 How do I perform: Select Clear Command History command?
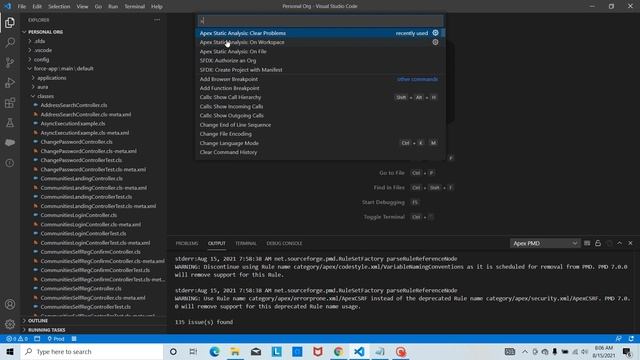320,152
